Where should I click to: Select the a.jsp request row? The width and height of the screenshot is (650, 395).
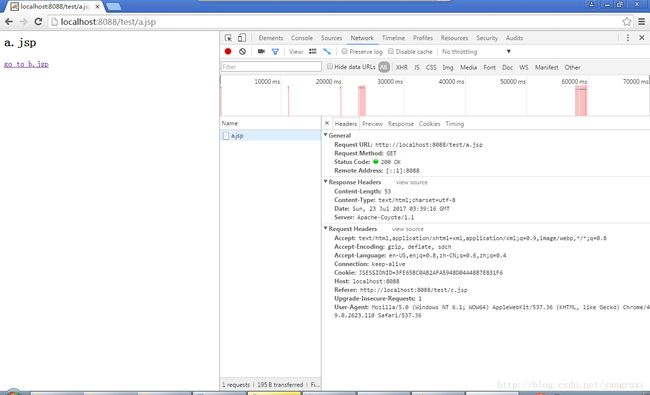(270, 136)
